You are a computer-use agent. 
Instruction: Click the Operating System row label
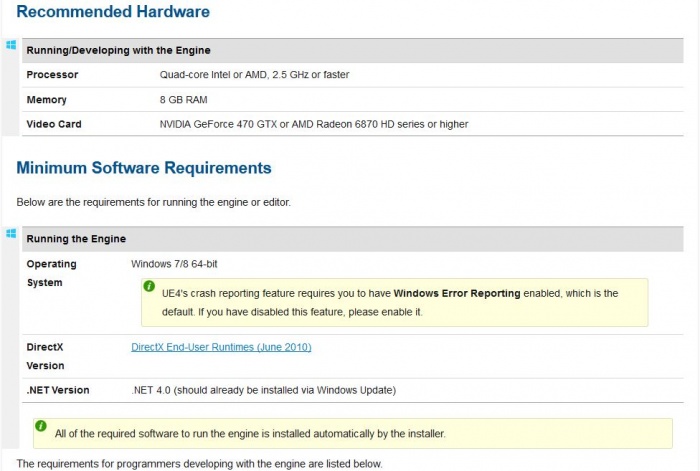point(51,273)
